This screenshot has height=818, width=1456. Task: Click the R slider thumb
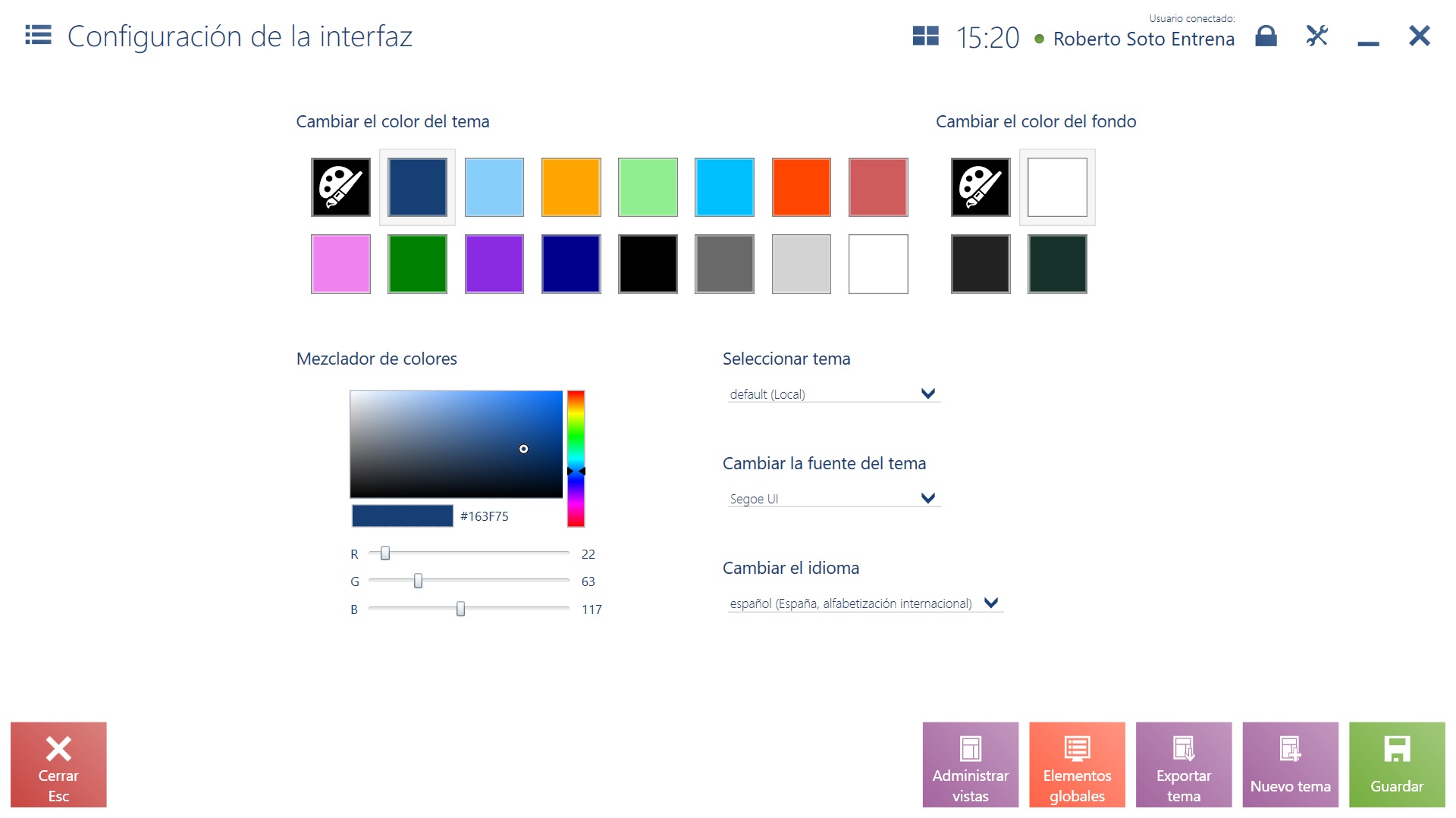click(385, 553)
